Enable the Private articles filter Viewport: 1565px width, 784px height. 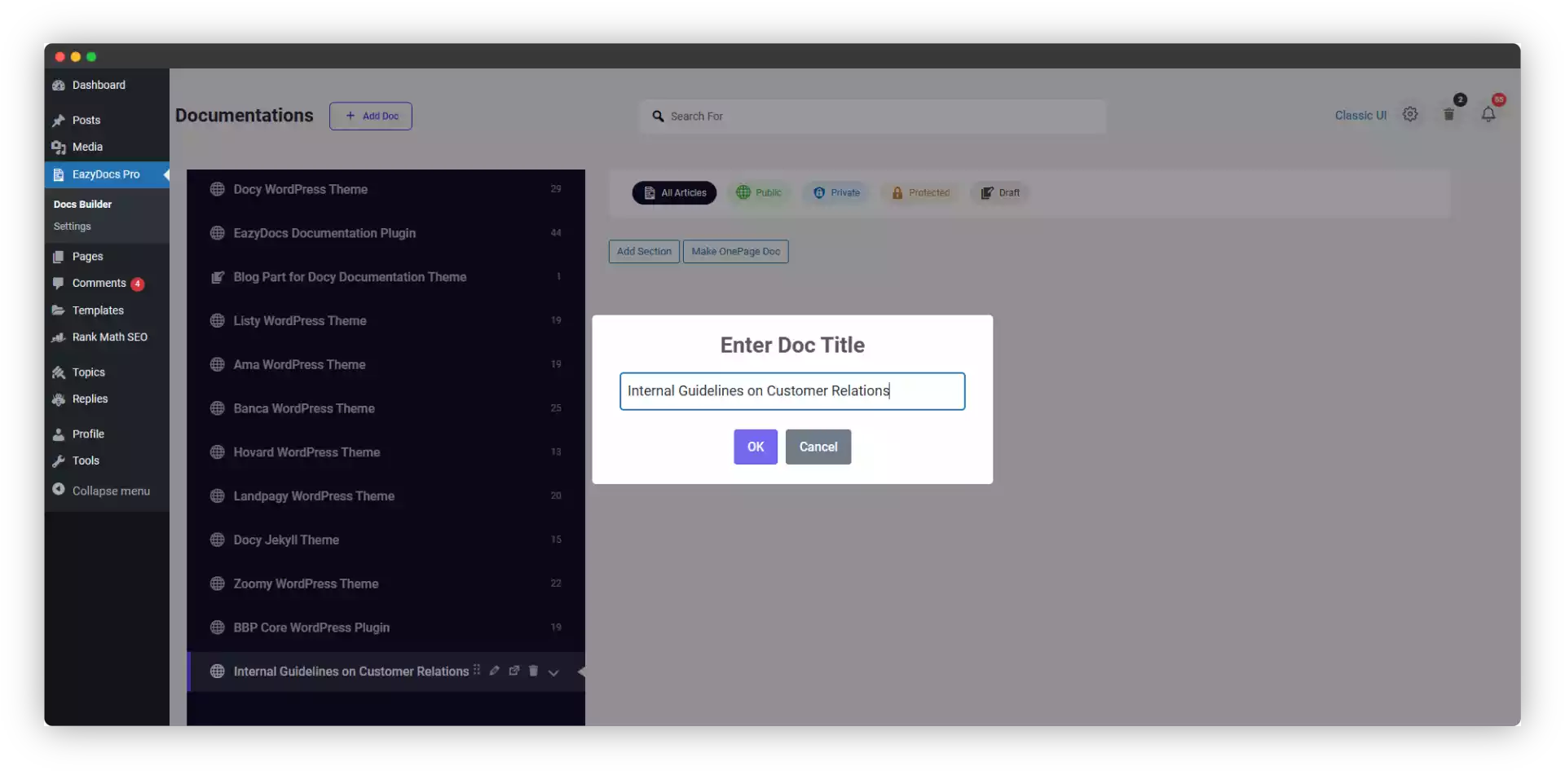pyautogui.click(x=836, y=192)
